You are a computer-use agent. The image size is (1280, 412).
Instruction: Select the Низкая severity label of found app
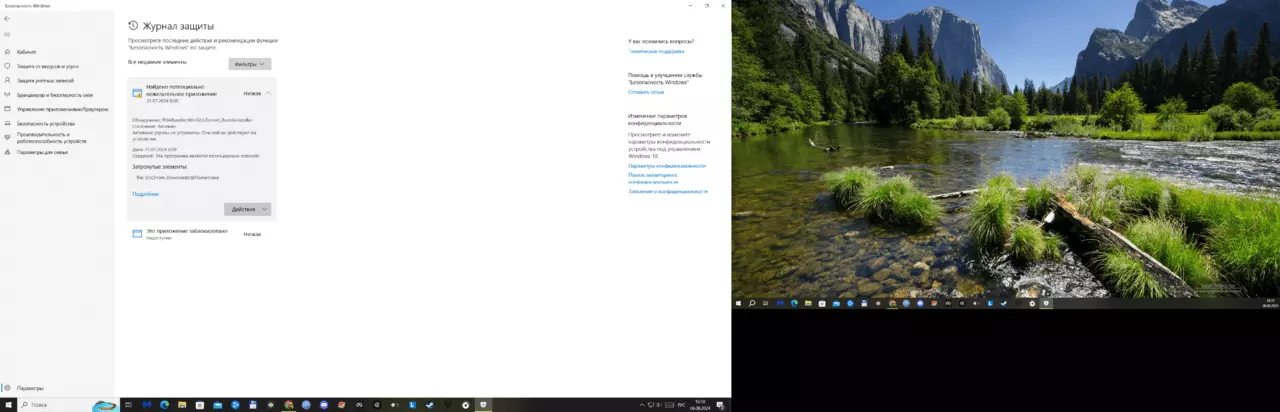(252, 93)
